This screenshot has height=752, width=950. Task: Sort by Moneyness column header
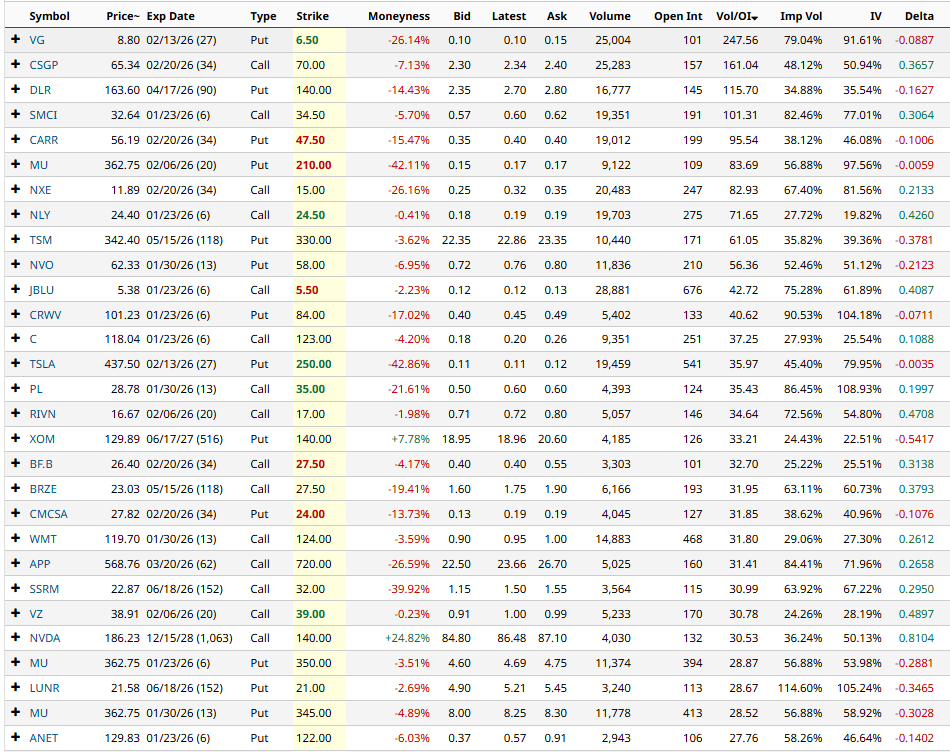[x=399, y=16]
